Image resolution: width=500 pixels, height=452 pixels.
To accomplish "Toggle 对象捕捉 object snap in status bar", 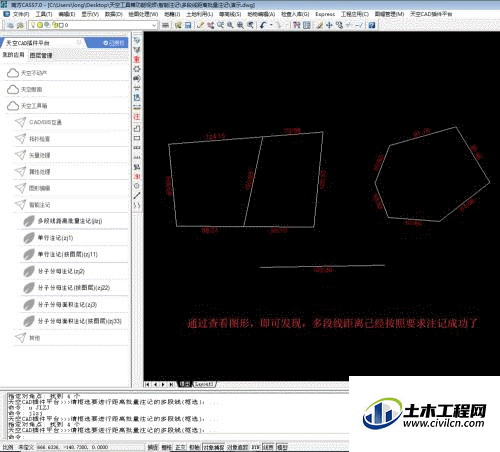I will tap(214, 447).
